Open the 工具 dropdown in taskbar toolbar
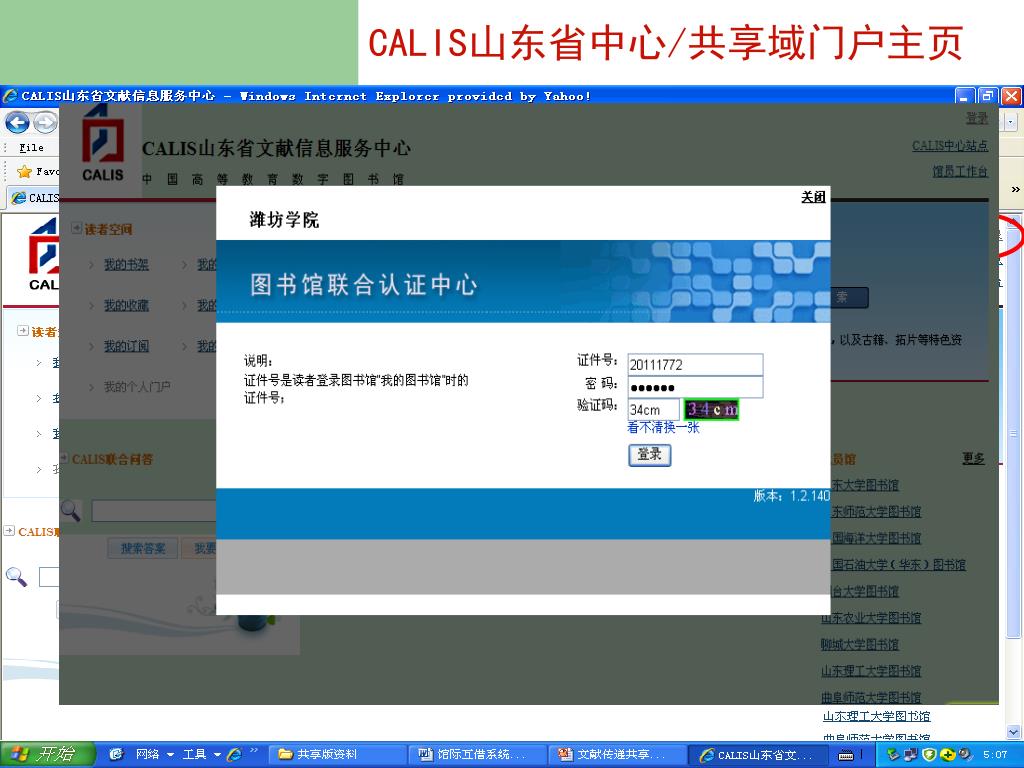Screen dimensions: 1024x768 pyautogui.click(x=200, y=754)
